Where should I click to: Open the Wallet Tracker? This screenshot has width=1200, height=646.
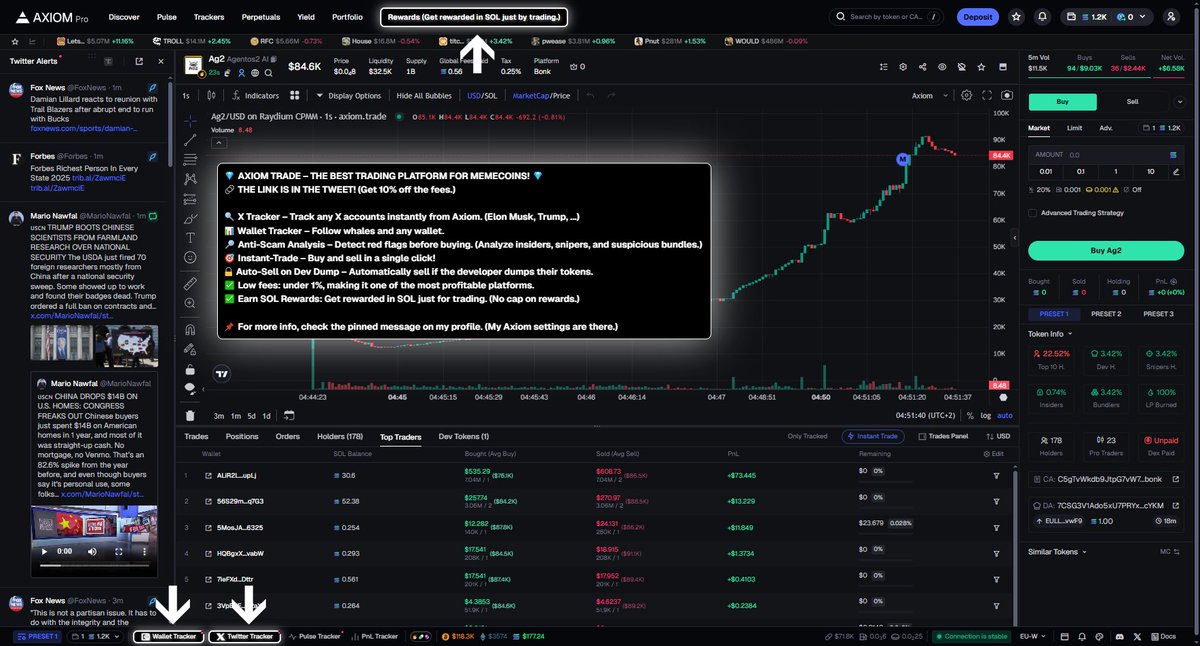(x=169, y=636)
